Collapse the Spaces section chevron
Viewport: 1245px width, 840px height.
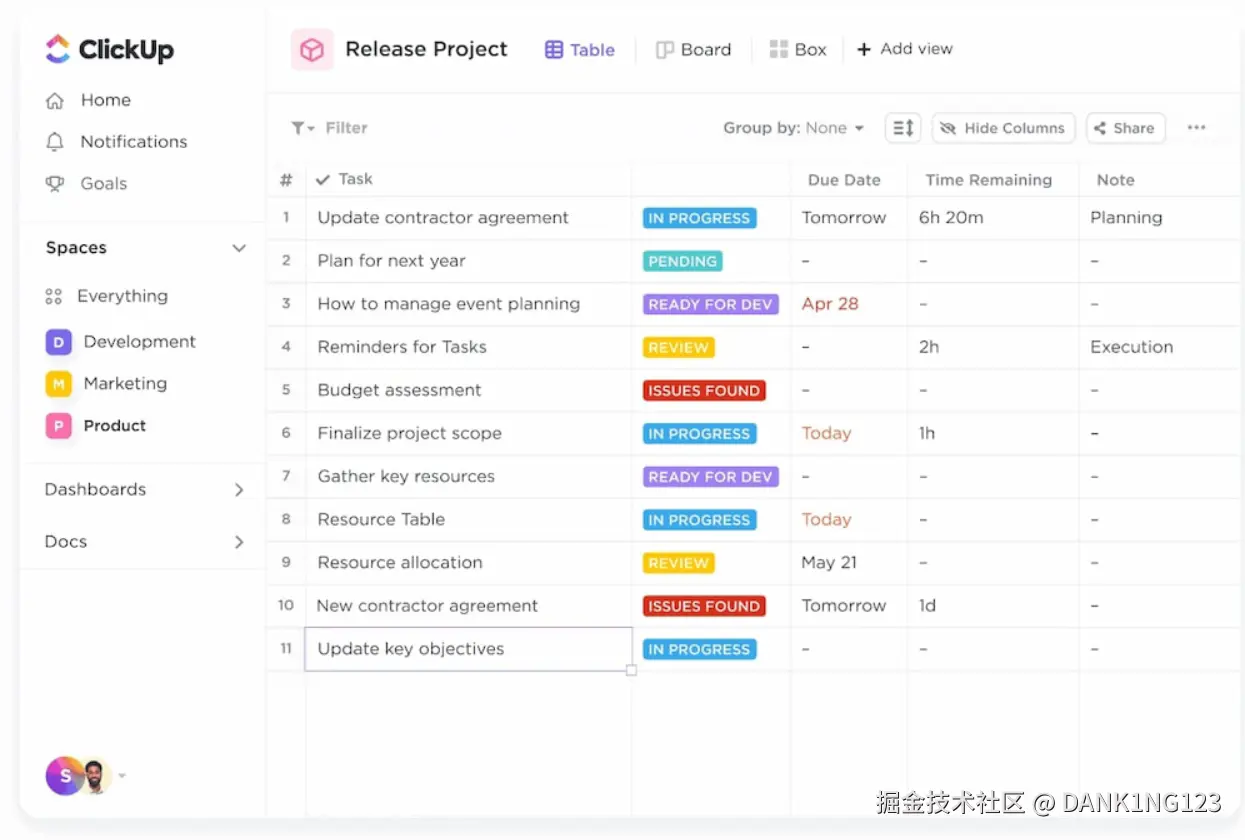[x=239, y=248]
